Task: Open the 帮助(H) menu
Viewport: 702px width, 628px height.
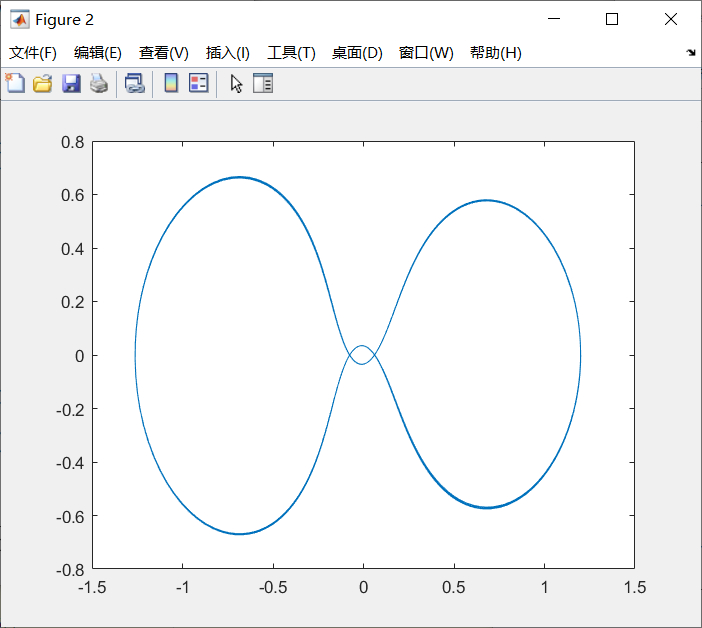Action: [496, 53]
